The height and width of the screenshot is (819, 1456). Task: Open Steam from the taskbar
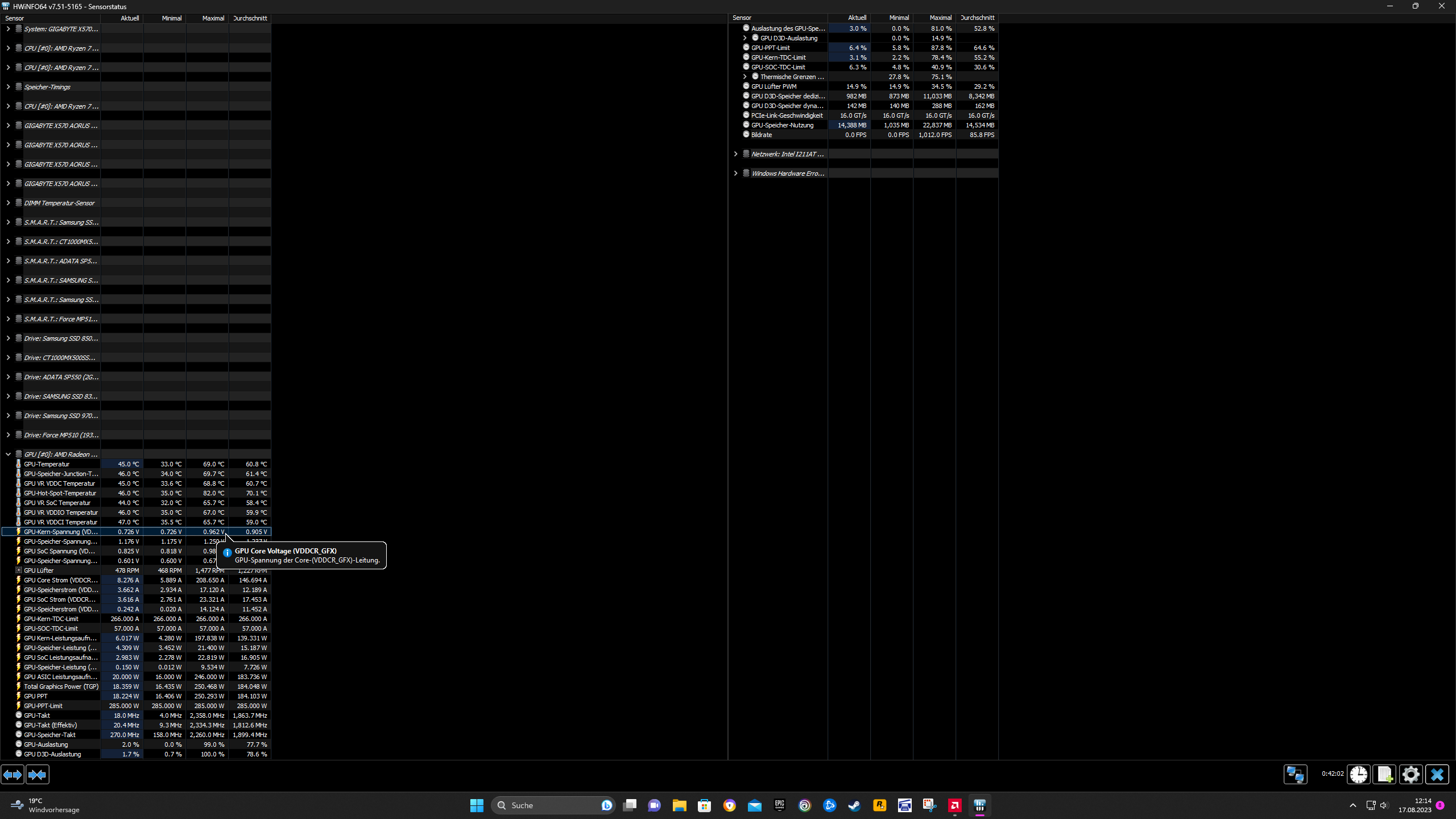tap(854, 805)
